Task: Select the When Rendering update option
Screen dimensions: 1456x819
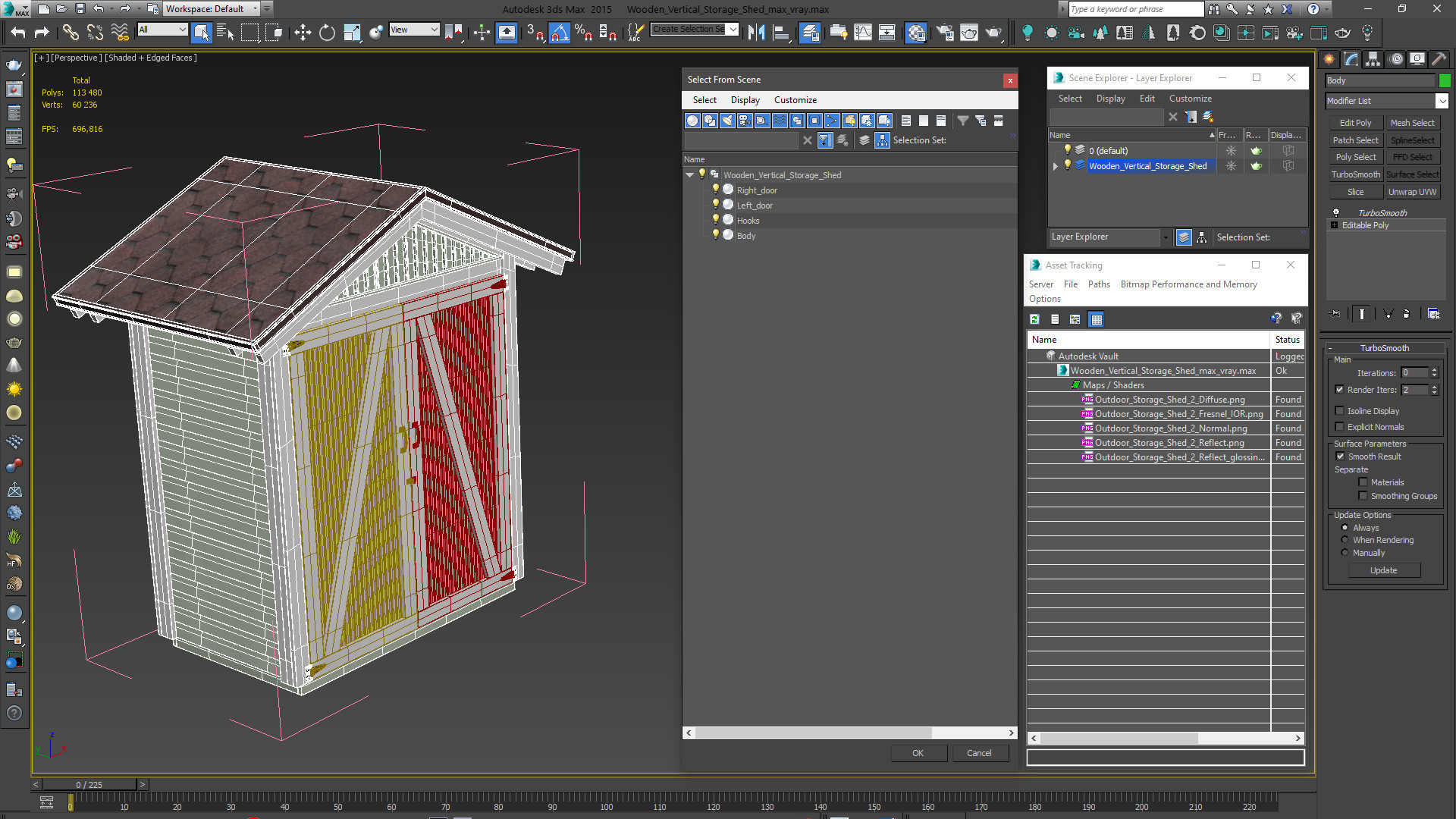Action: coord(1345,540)
